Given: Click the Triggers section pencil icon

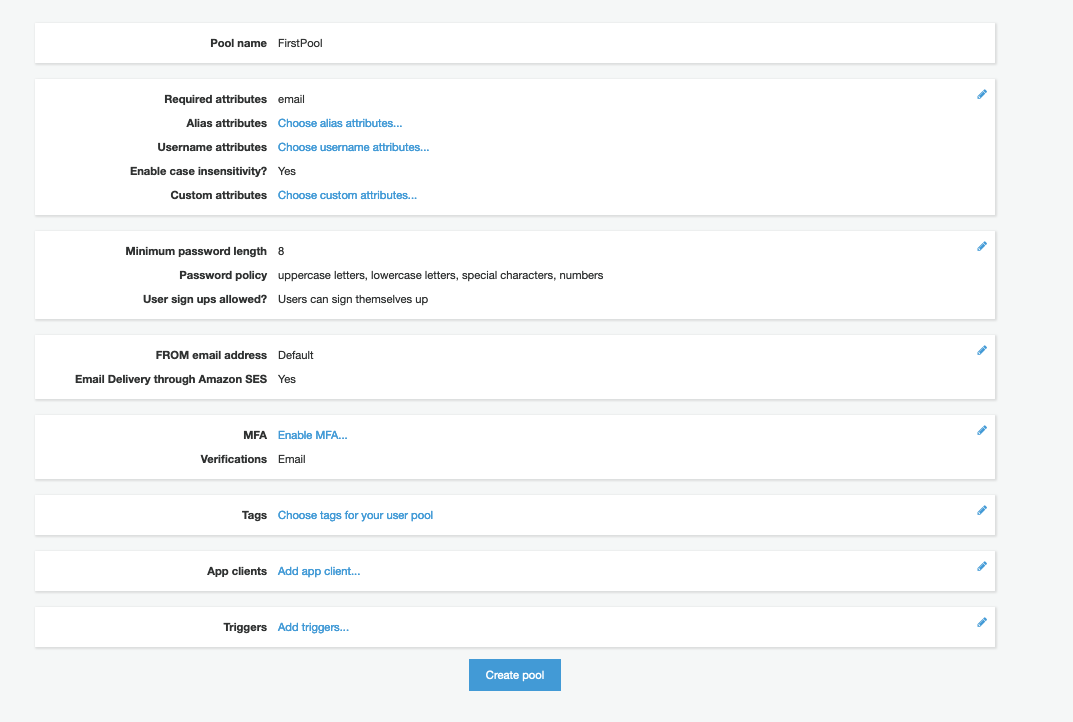Looking at the screenshot, I should [981, 623].
